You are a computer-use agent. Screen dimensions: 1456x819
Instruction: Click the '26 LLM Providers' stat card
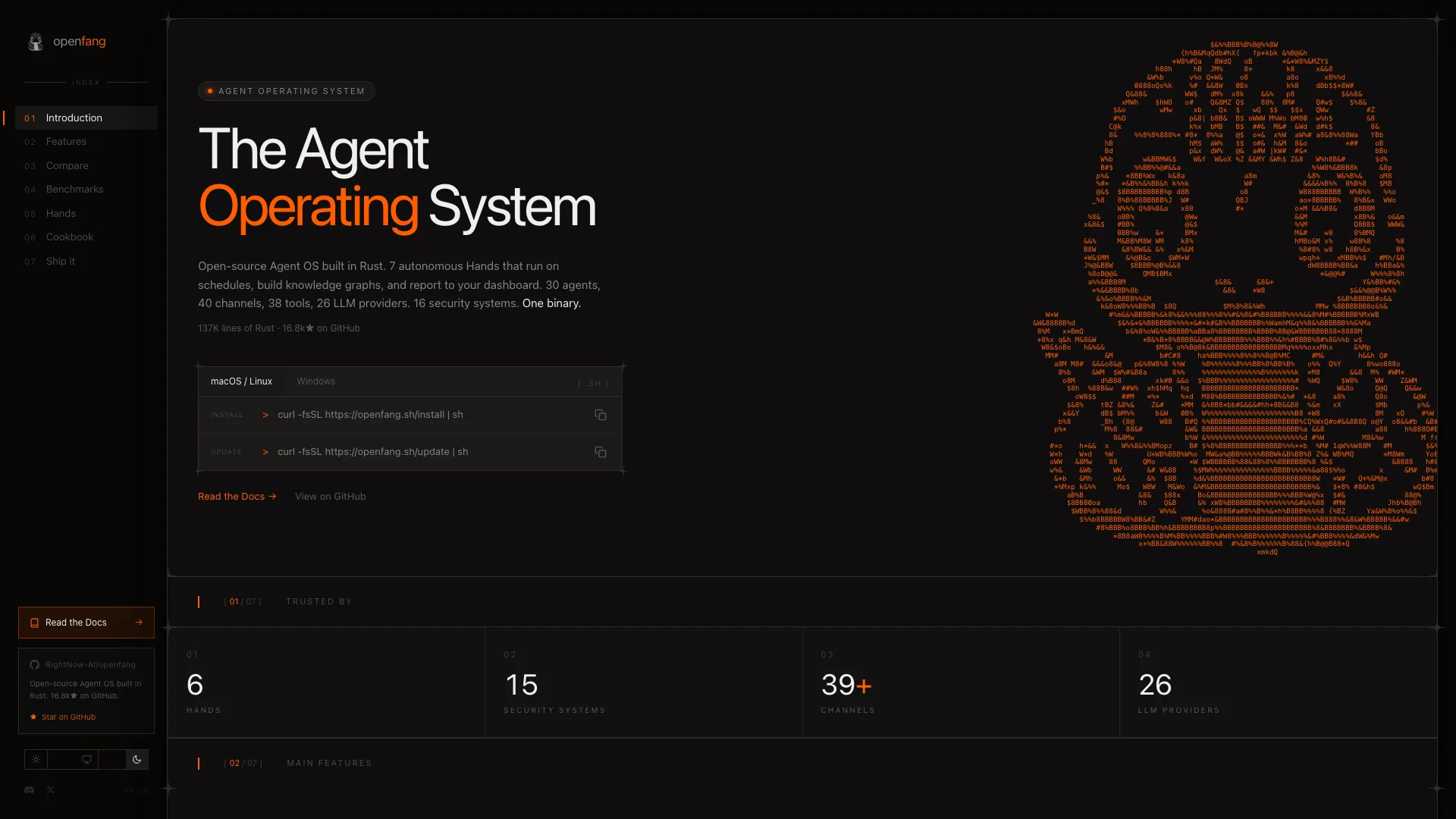(x=1279, y=682)
